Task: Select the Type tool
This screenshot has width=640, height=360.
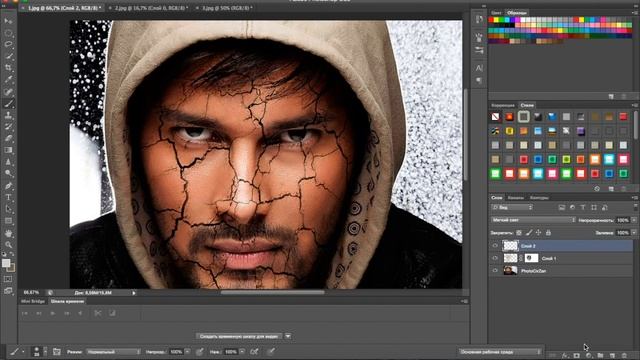Action: click(x=8, y=198)
